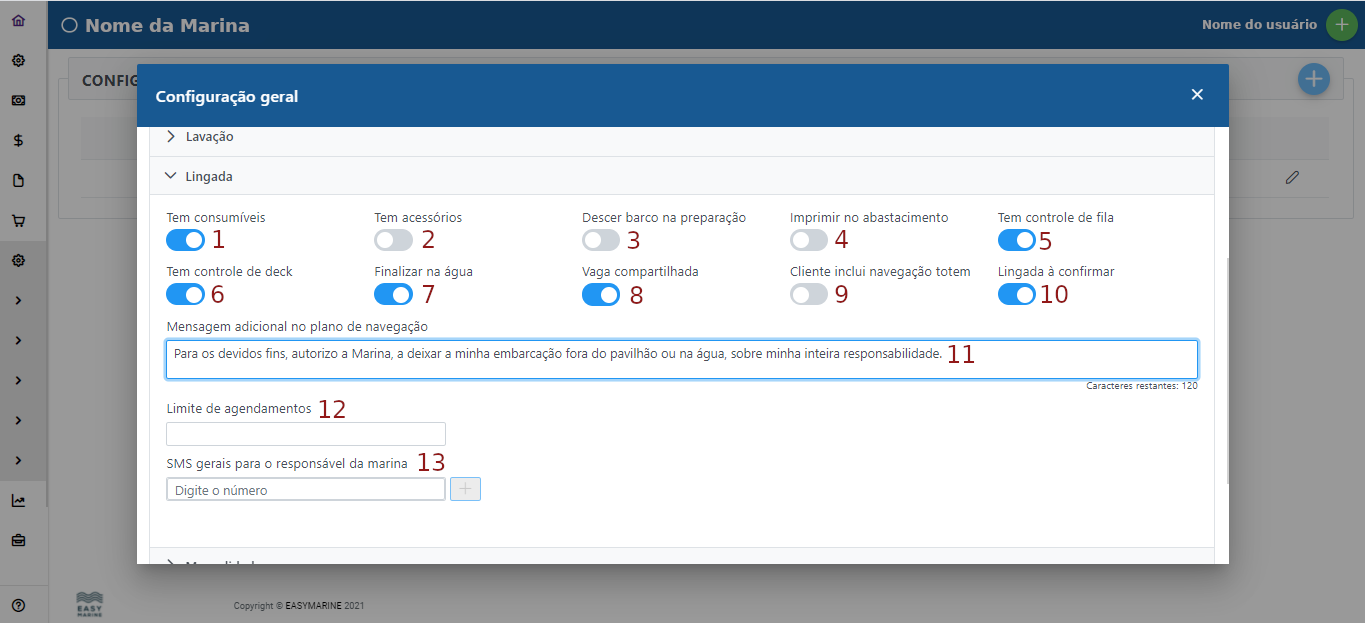This screenshot has width=1365, height=623.
Task: Click the plus button next to SMS field
Action: tap(464, 489)
